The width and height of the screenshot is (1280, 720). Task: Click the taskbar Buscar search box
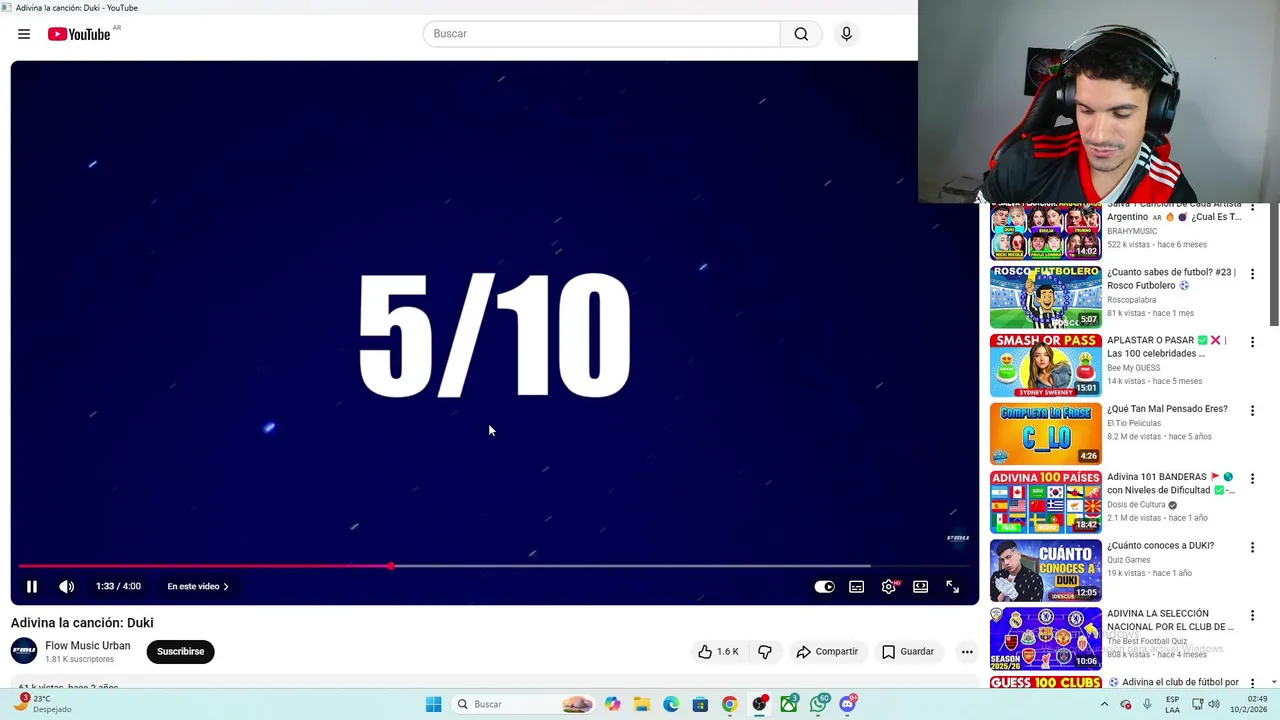(x=523, y=704)
